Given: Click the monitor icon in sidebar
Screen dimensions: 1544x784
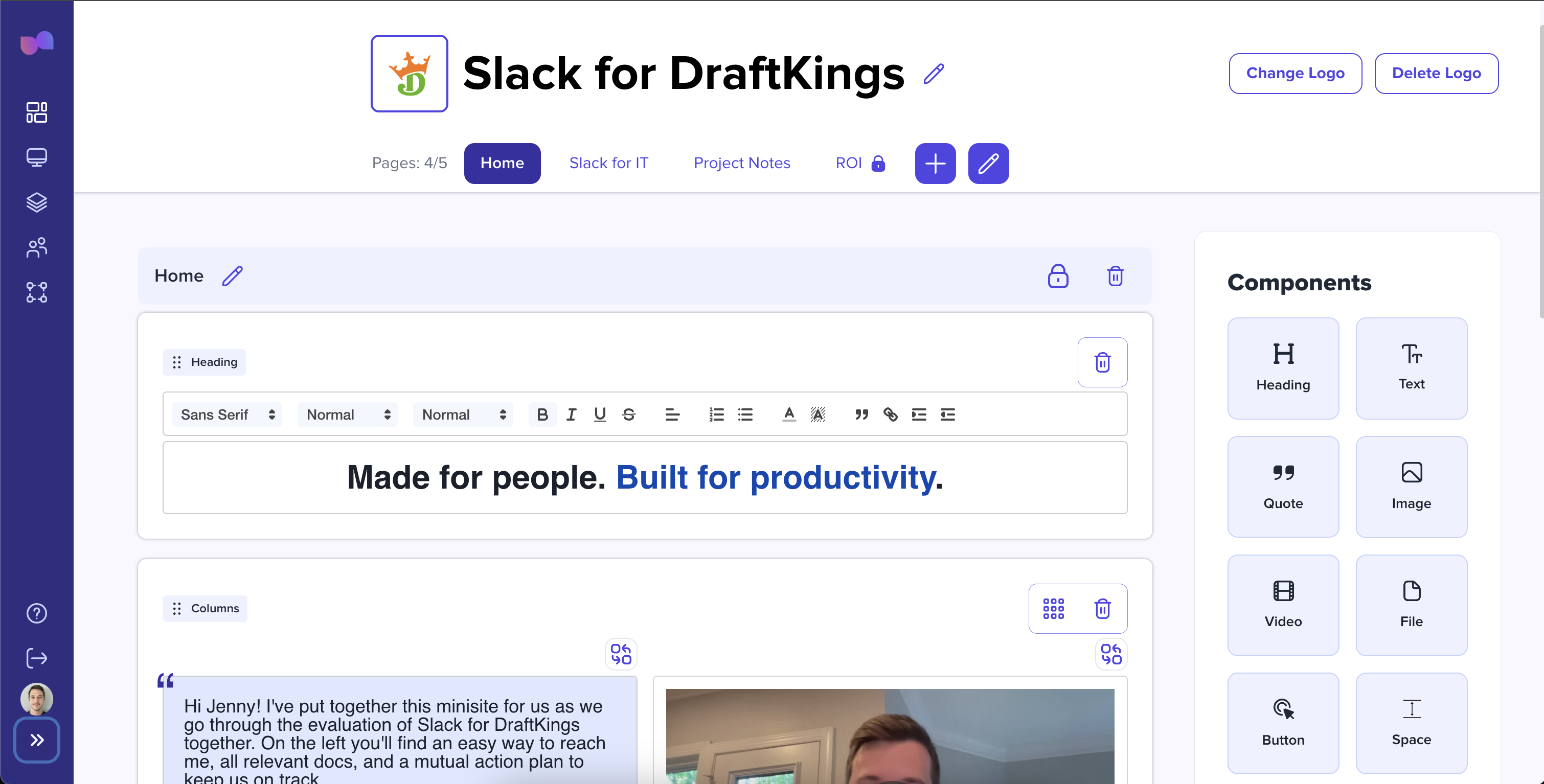Looking at the screenshot, I should (x=37, y=157).
